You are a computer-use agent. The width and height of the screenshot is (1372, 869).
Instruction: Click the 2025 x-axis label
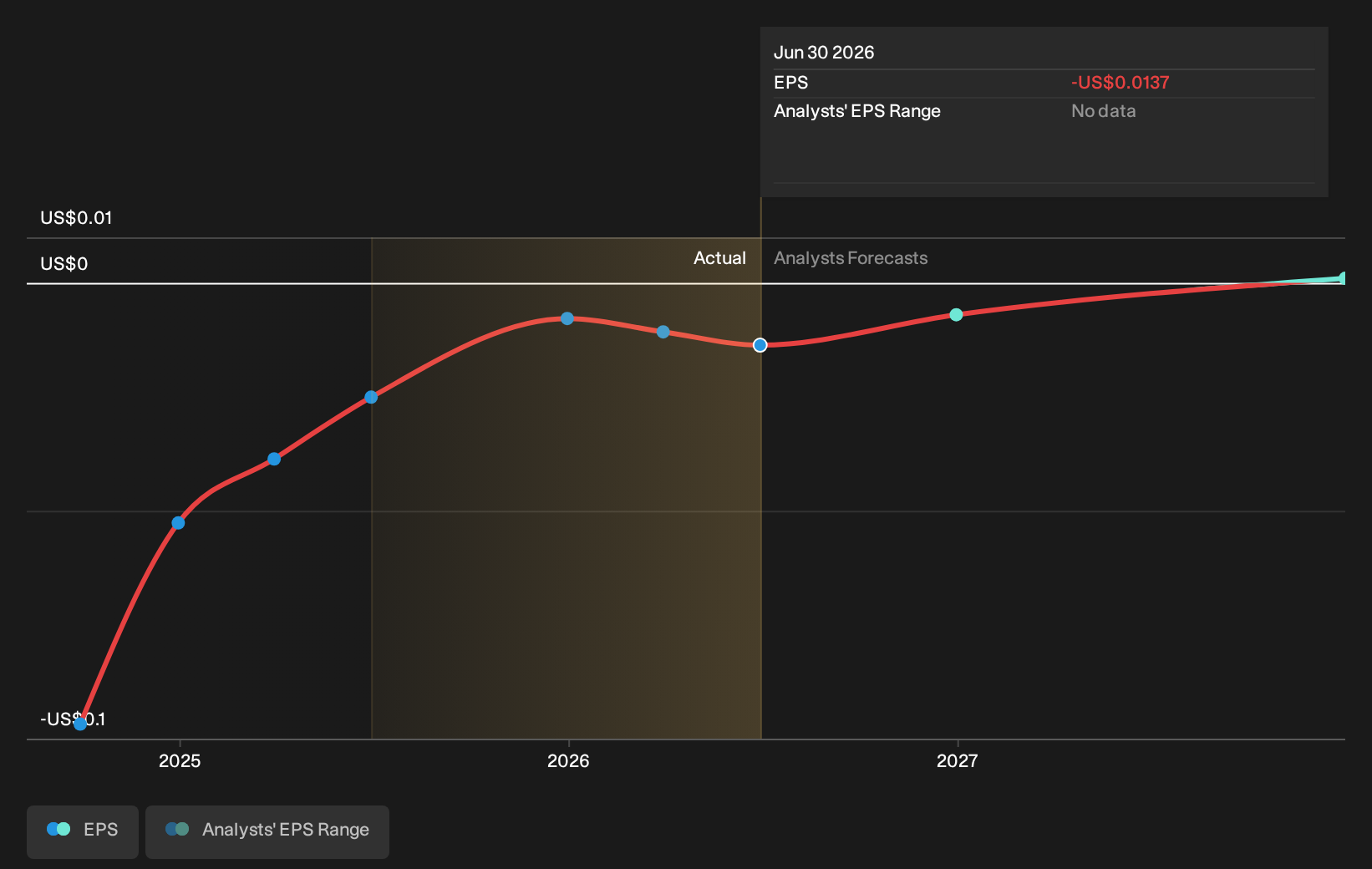(x=180, y=760)
